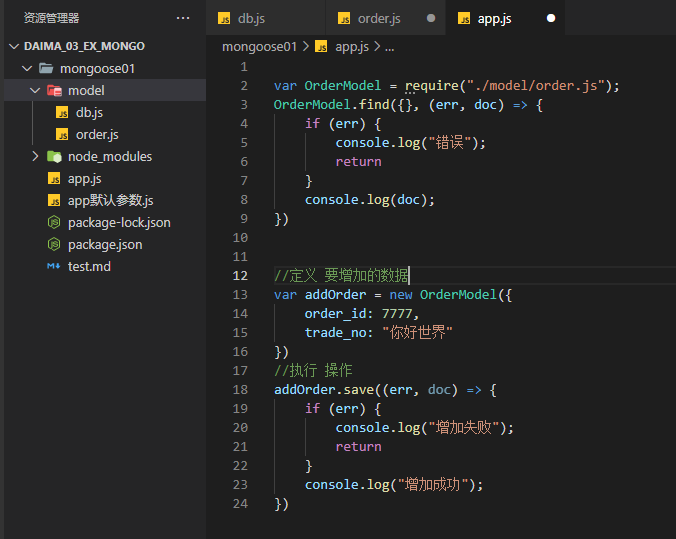Viewport: 676px width, 539px height.
Task: Collapse the DAIMA_03_EX_MONGO root folder
Action: [14, 46]
